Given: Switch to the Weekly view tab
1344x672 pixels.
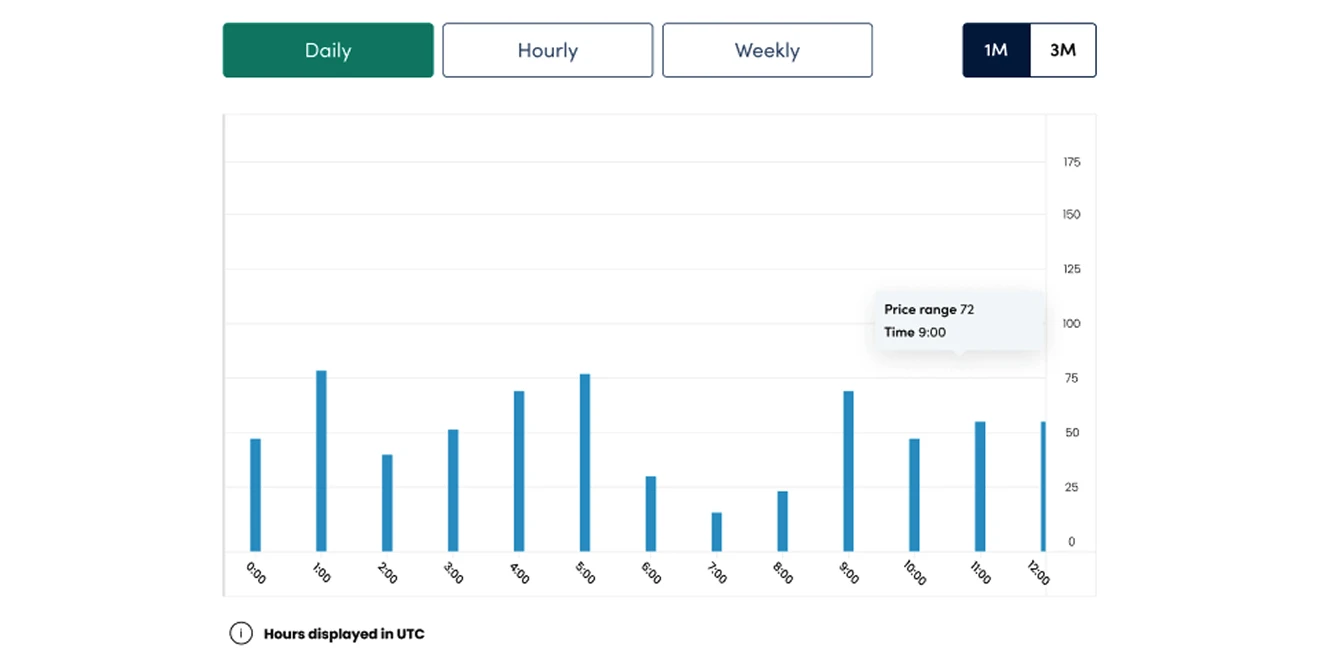Looking at the screenshot, I should (x=767, y=50).
